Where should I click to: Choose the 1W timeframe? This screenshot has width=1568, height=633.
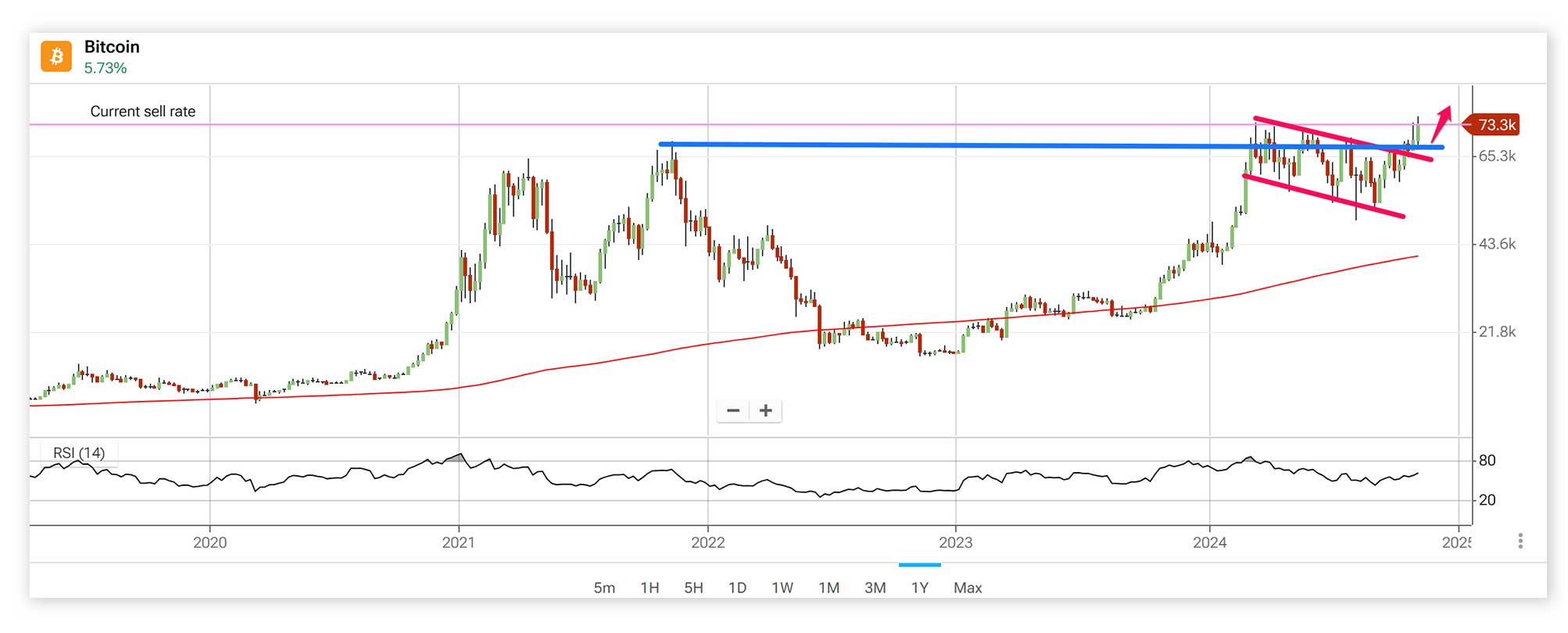[782, 588]
